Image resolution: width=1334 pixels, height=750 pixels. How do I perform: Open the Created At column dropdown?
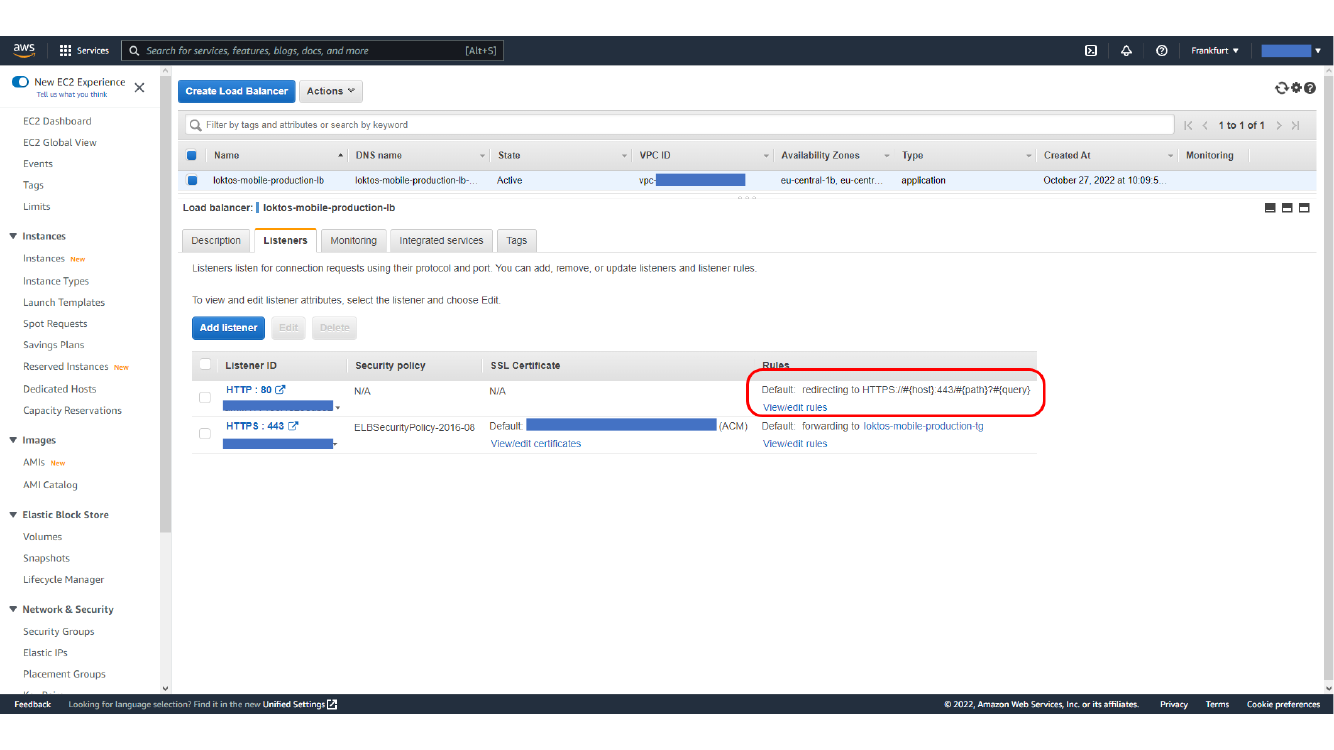pos(1170,156)
